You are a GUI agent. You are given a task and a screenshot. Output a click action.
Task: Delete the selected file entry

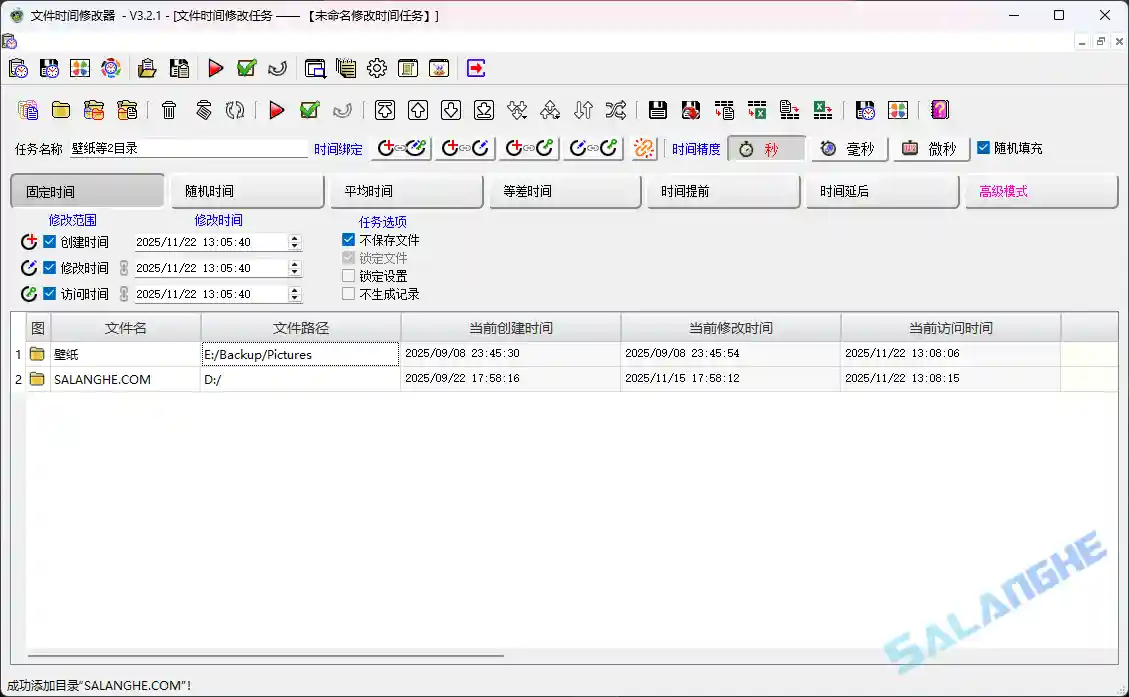tap(168, 110)
